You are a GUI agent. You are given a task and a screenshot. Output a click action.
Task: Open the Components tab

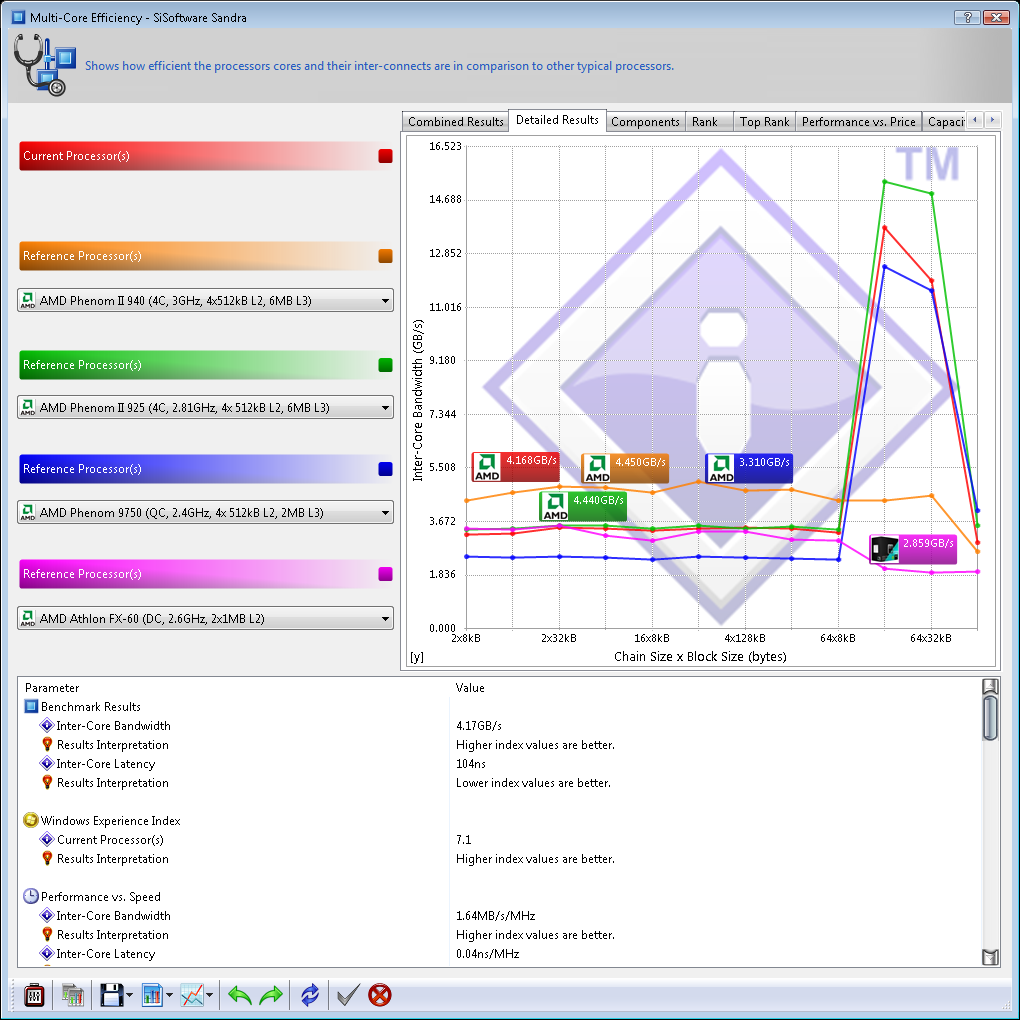tap(645, 122)
